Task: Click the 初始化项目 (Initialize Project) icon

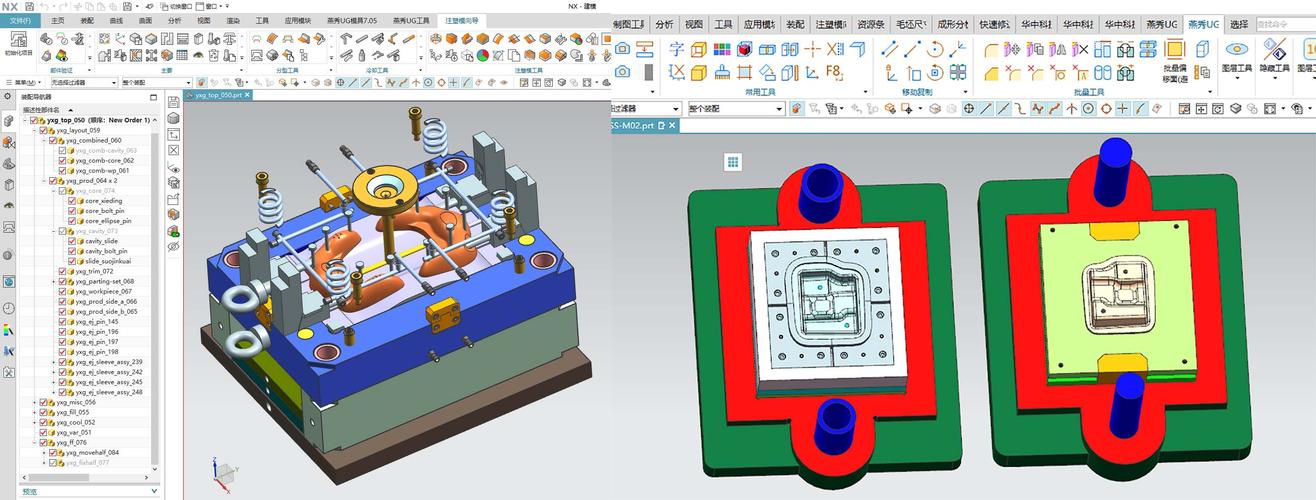Action: [17, 43]
